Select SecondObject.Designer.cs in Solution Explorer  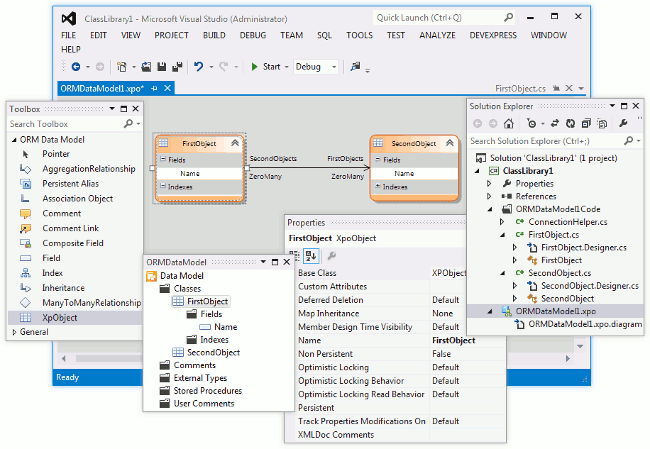click(589, 286)
